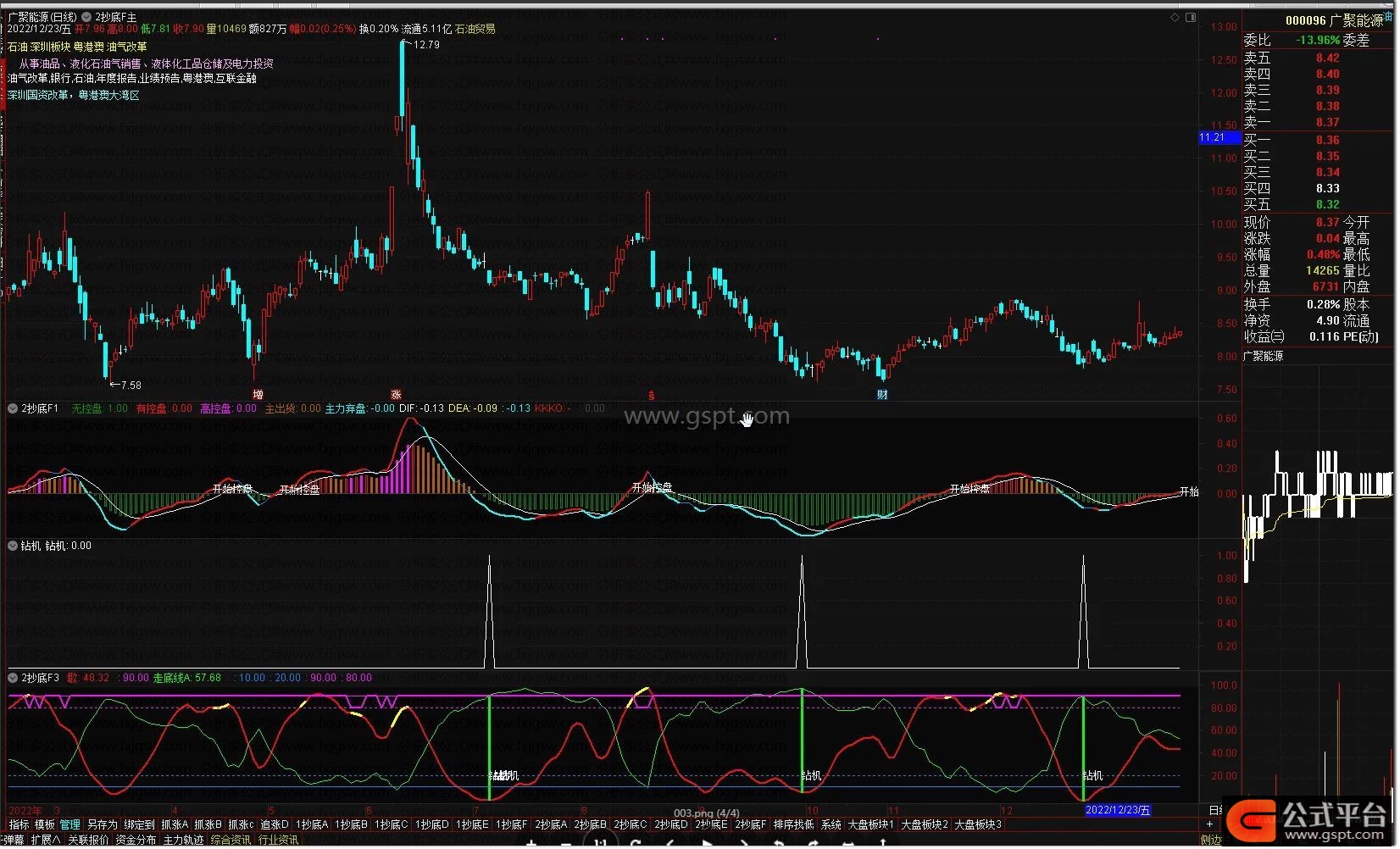Switch to 2抄底E indicator tab
This screenshot has height=849, width=1400.
[711, 825]
